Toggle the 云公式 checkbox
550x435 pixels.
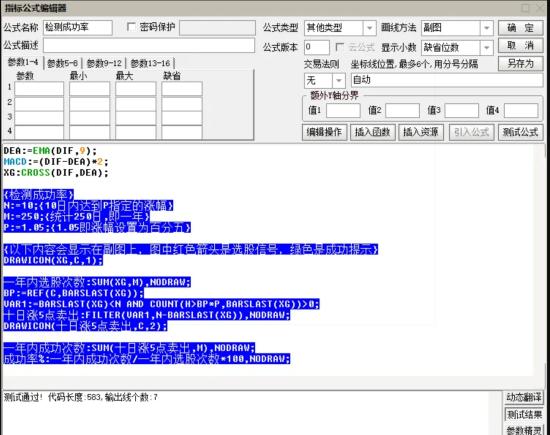point(339,47)
